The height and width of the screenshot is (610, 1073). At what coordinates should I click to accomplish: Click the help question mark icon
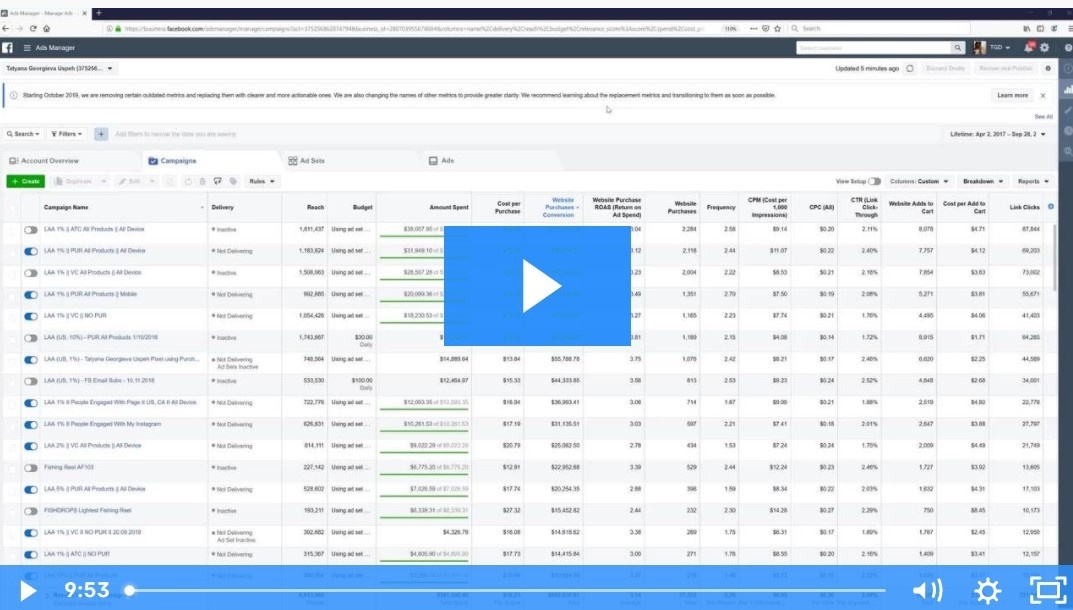click(1068, 48)
